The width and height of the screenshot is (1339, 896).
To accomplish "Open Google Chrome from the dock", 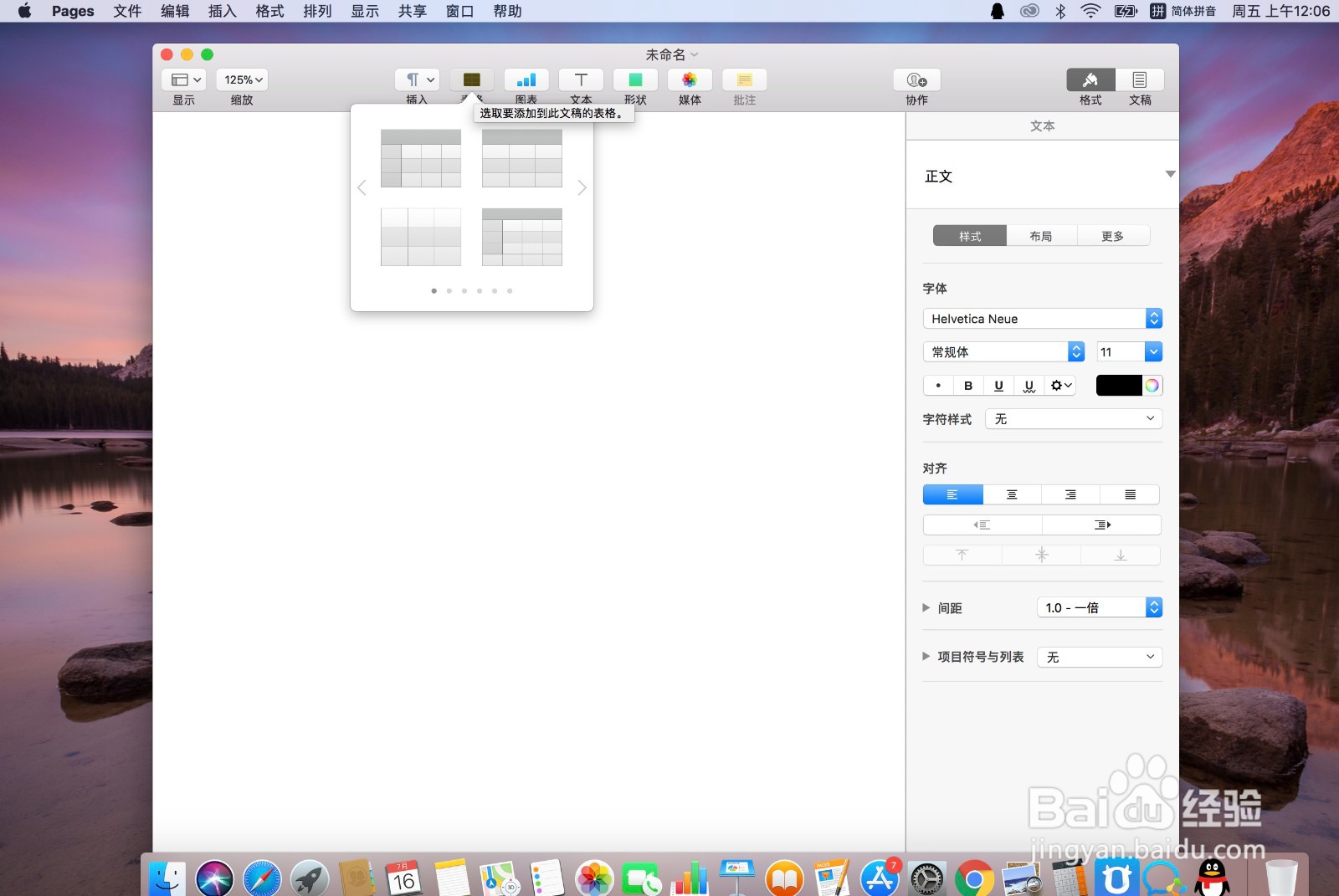I will click(x=974, y=878).
